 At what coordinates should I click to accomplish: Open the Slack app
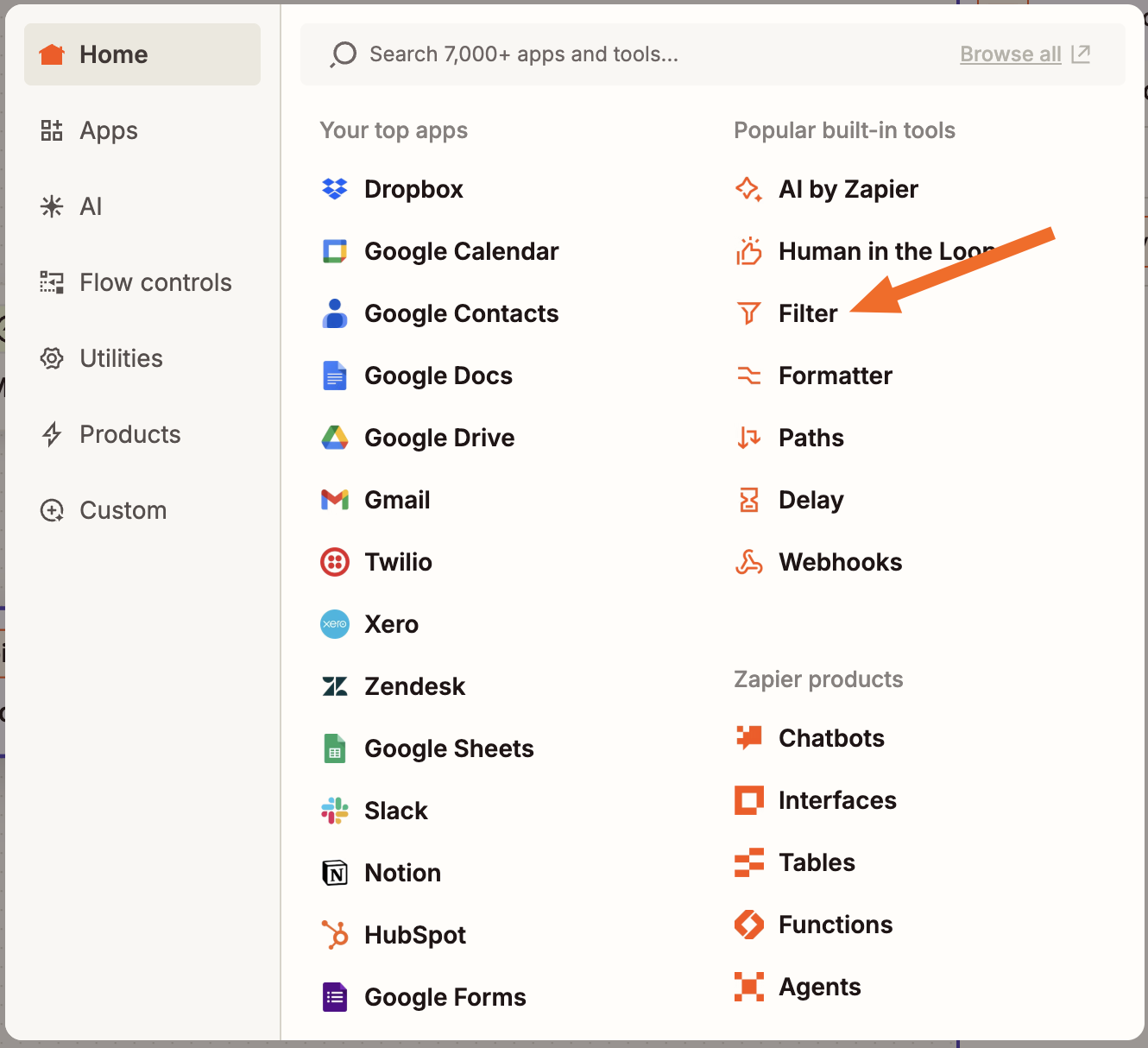point(395,810)
